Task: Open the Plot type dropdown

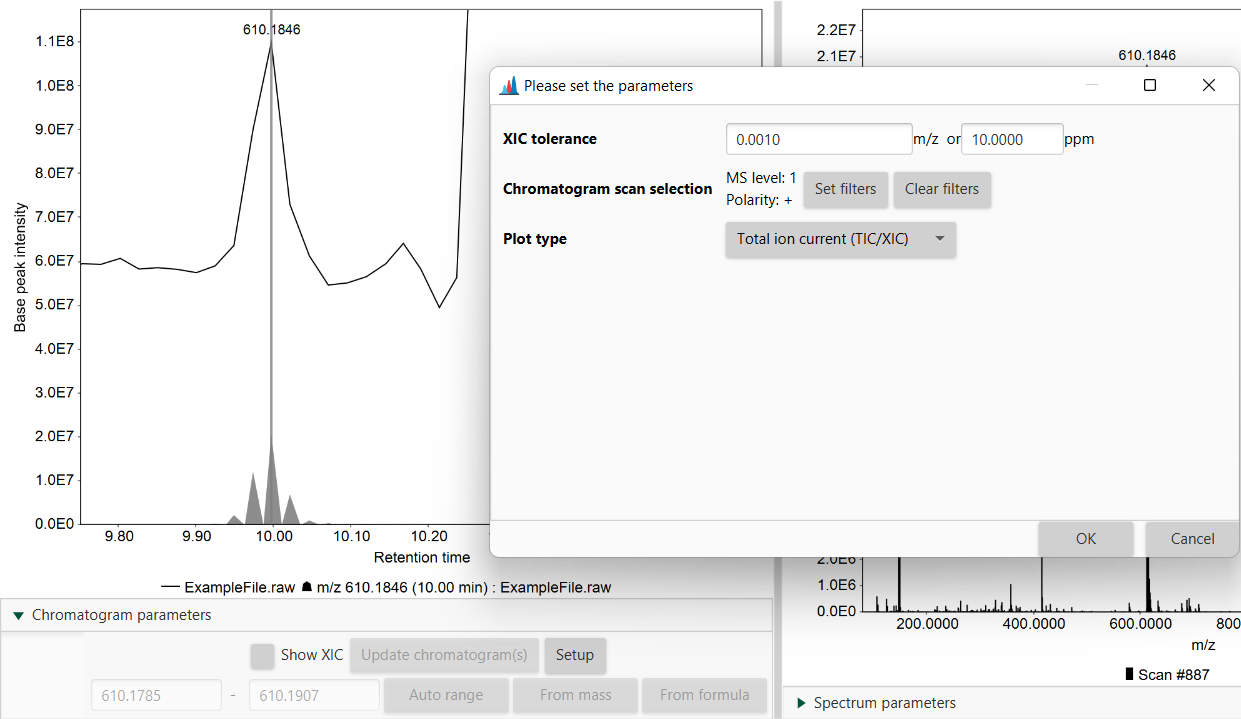Action: pyautogui.click(x=840, y=239)
